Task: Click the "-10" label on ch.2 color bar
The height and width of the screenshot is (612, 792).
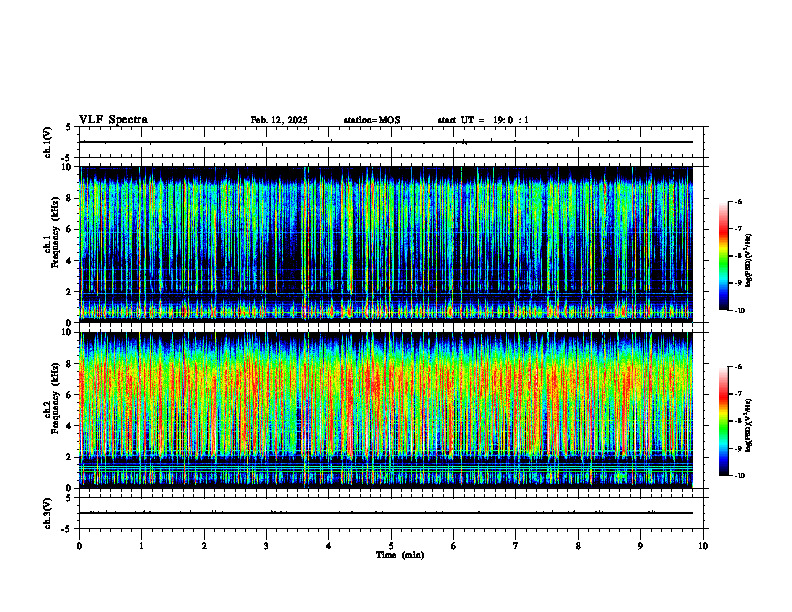Action: 740,476
